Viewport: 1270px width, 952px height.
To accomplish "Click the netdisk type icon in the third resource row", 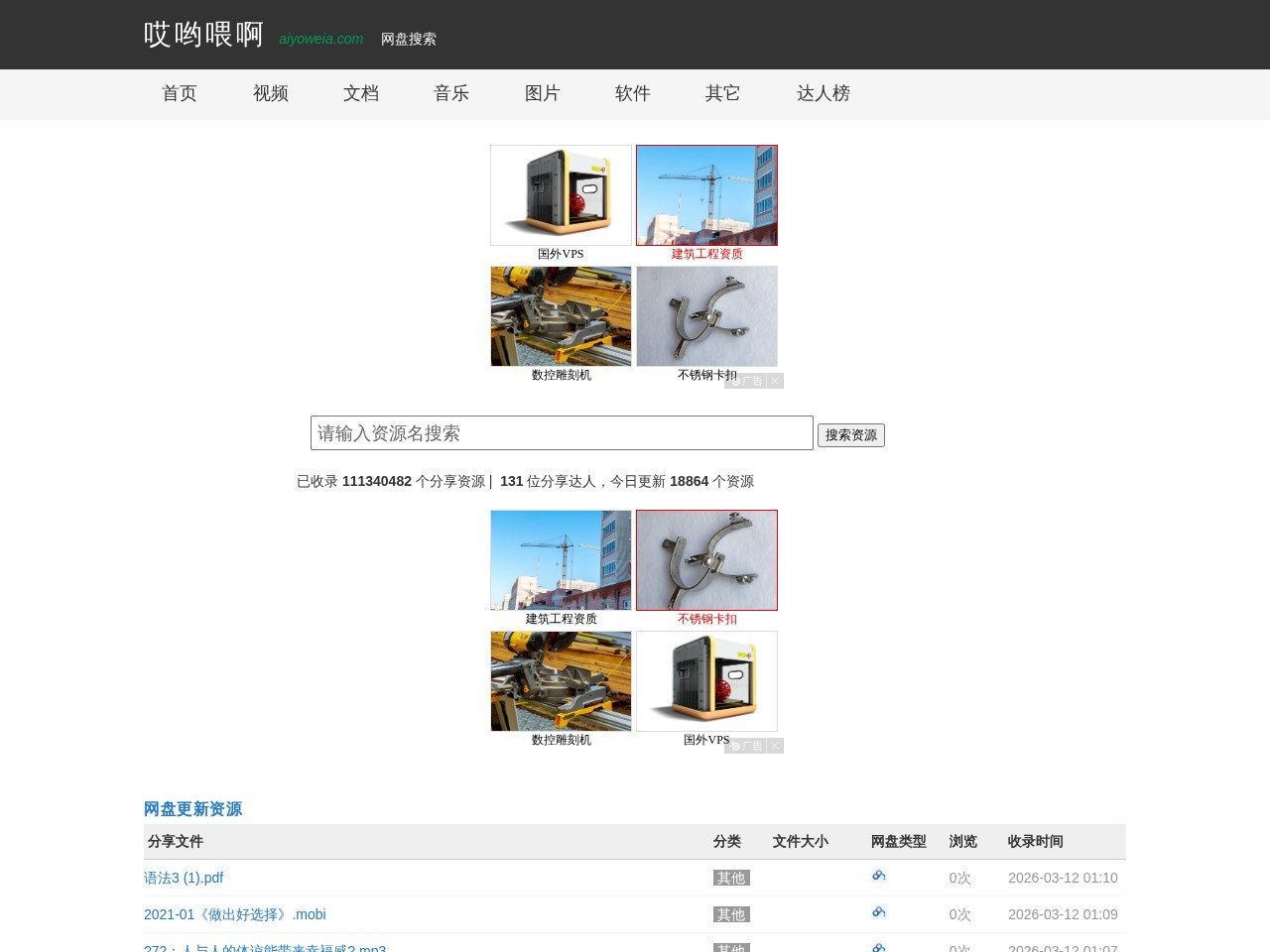I will point(879,947).
